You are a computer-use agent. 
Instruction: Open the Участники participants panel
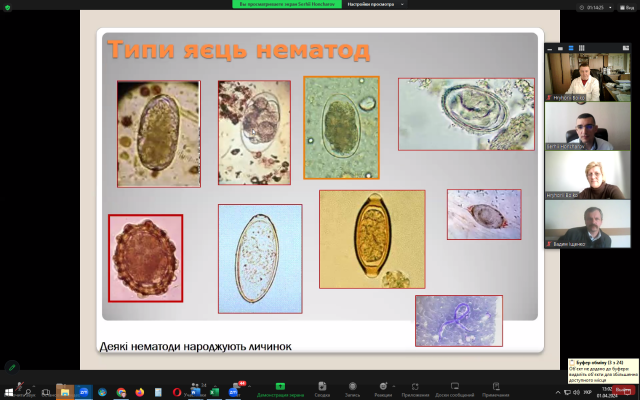coord(196,389)
